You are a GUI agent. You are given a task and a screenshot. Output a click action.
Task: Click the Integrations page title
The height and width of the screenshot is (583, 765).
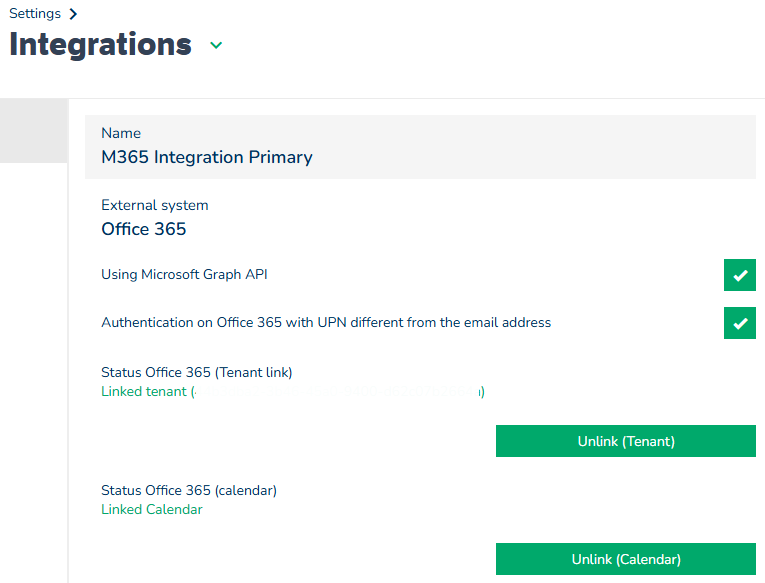(100, 45)
